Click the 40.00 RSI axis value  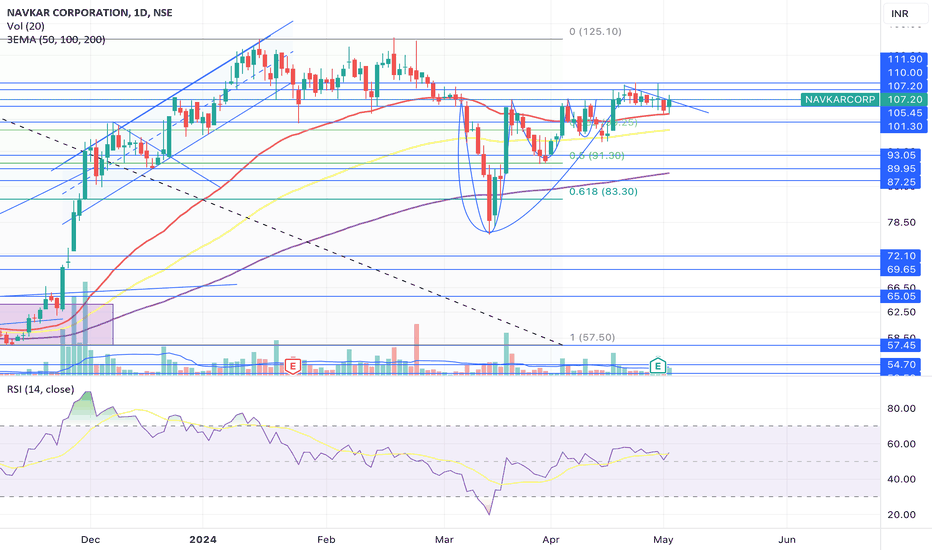tap(901, 479)
